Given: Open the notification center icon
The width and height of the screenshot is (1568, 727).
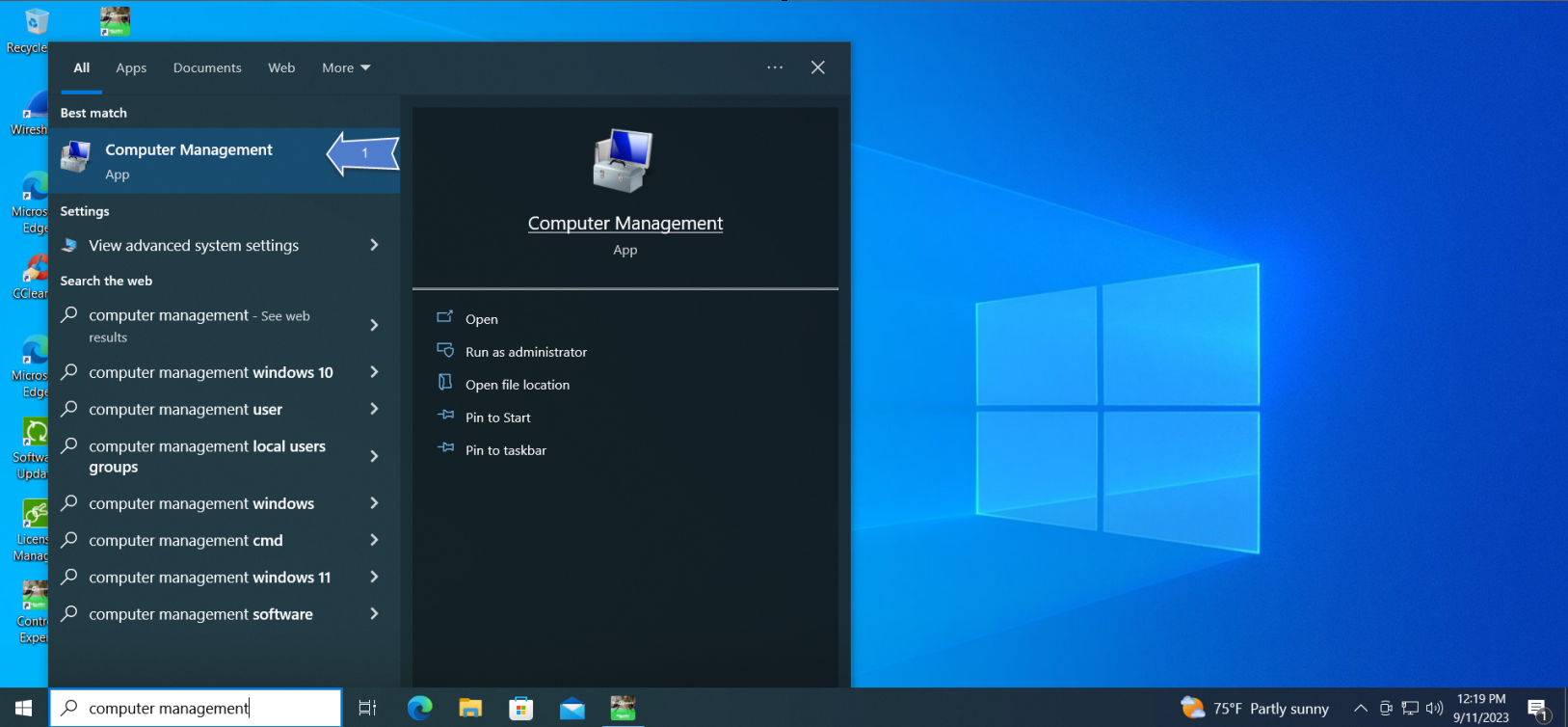Looking at the screenshot, I should click(1538, 710).
